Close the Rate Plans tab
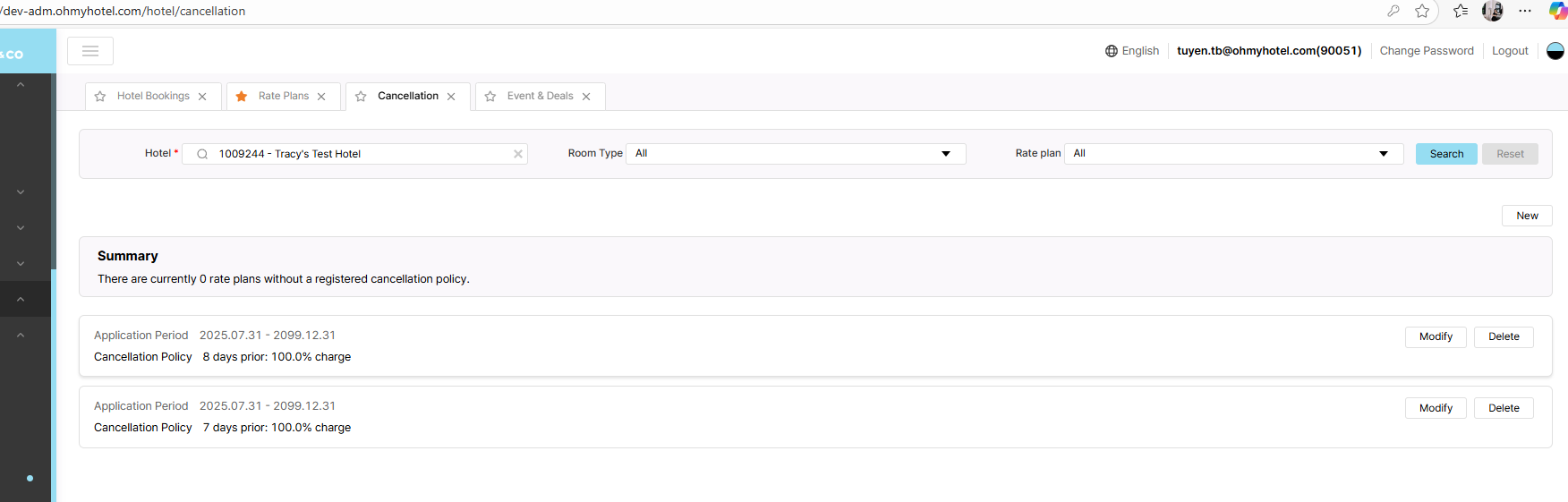Image resolution: width=1568 pixels, height=502 pixels. pos(321,97)
